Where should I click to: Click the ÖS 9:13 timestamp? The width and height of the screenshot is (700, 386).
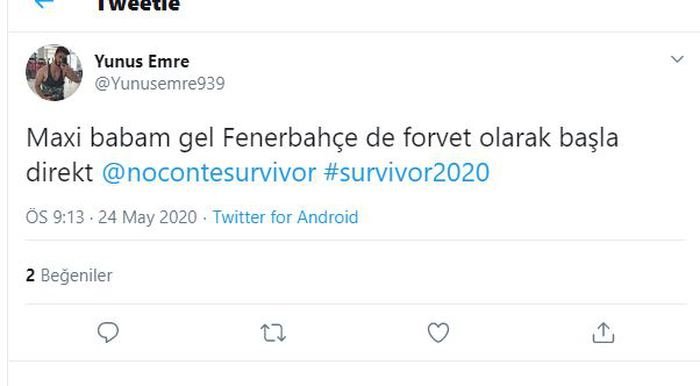point(55,217)
